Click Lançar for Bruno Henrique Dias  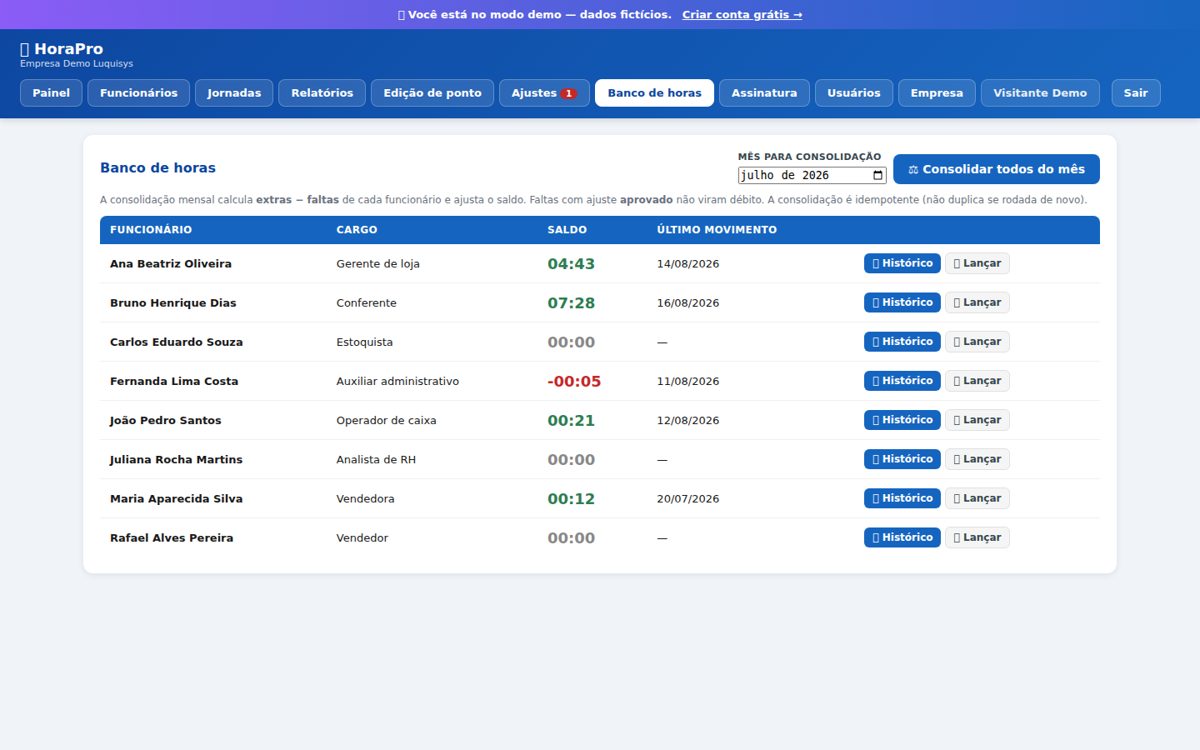tap(977, 302)
